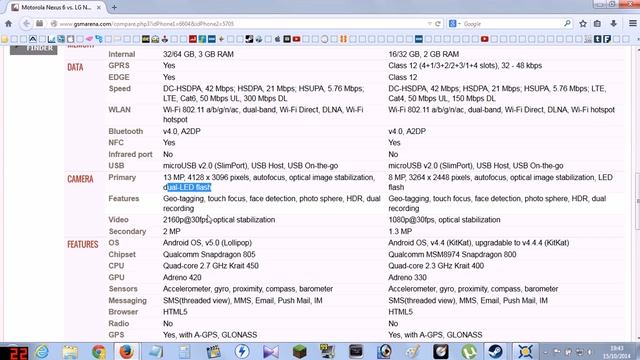Open Minecraft grass block taskbar icon

pos(299,351)
